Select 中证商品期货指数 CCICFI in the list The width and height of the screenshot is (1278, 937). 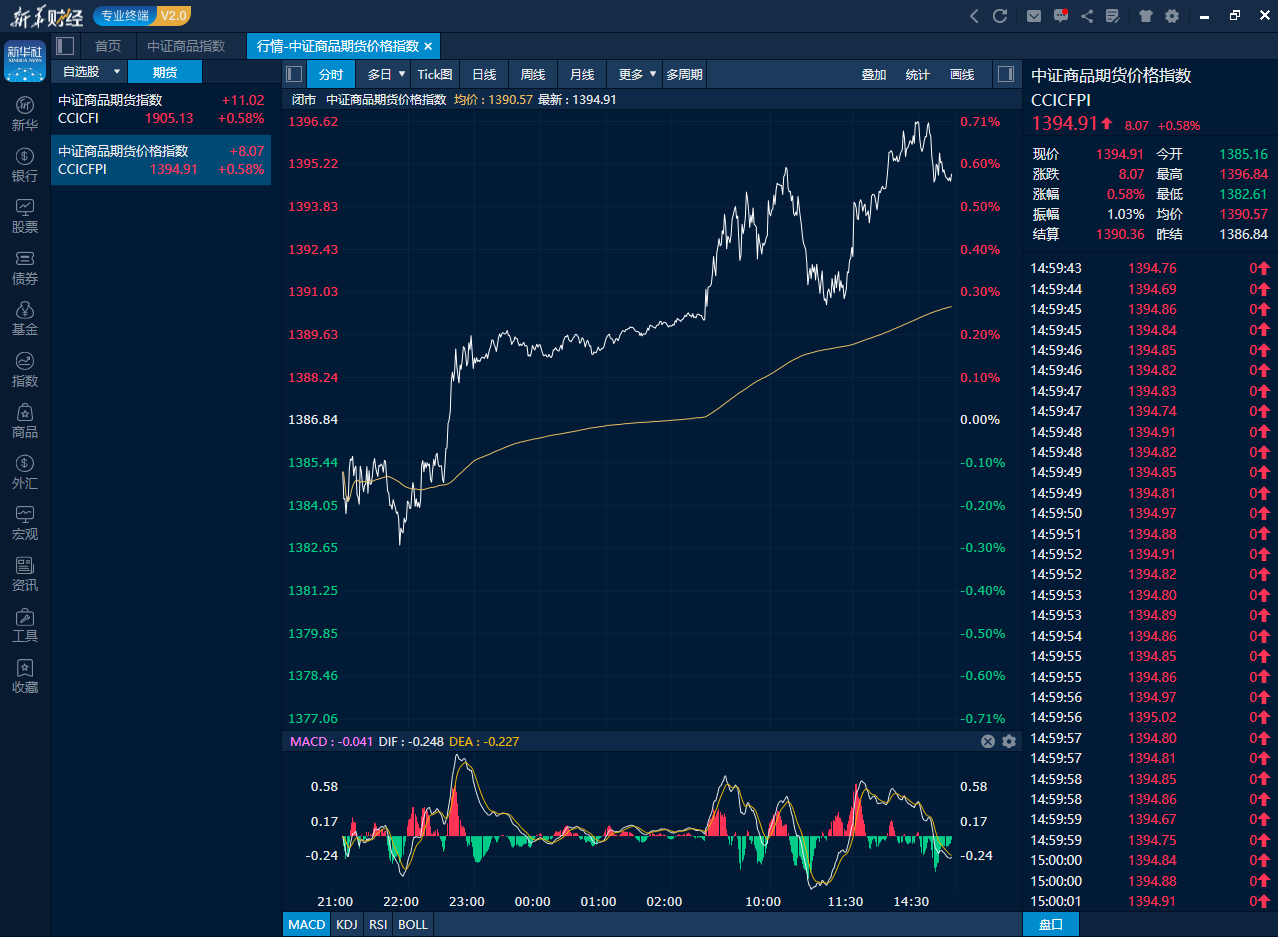pos(161,109)
